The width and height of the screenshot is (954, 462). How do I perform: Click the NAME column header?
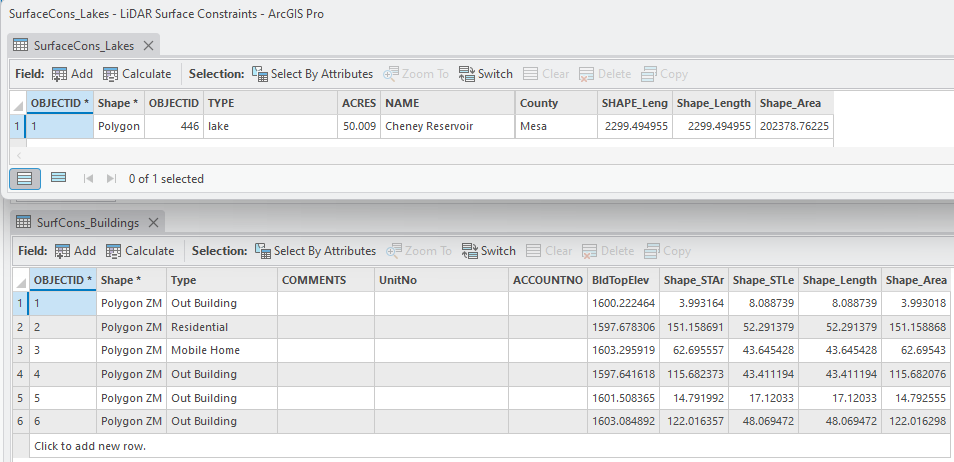pyautogui.click(x=448, y=103)
